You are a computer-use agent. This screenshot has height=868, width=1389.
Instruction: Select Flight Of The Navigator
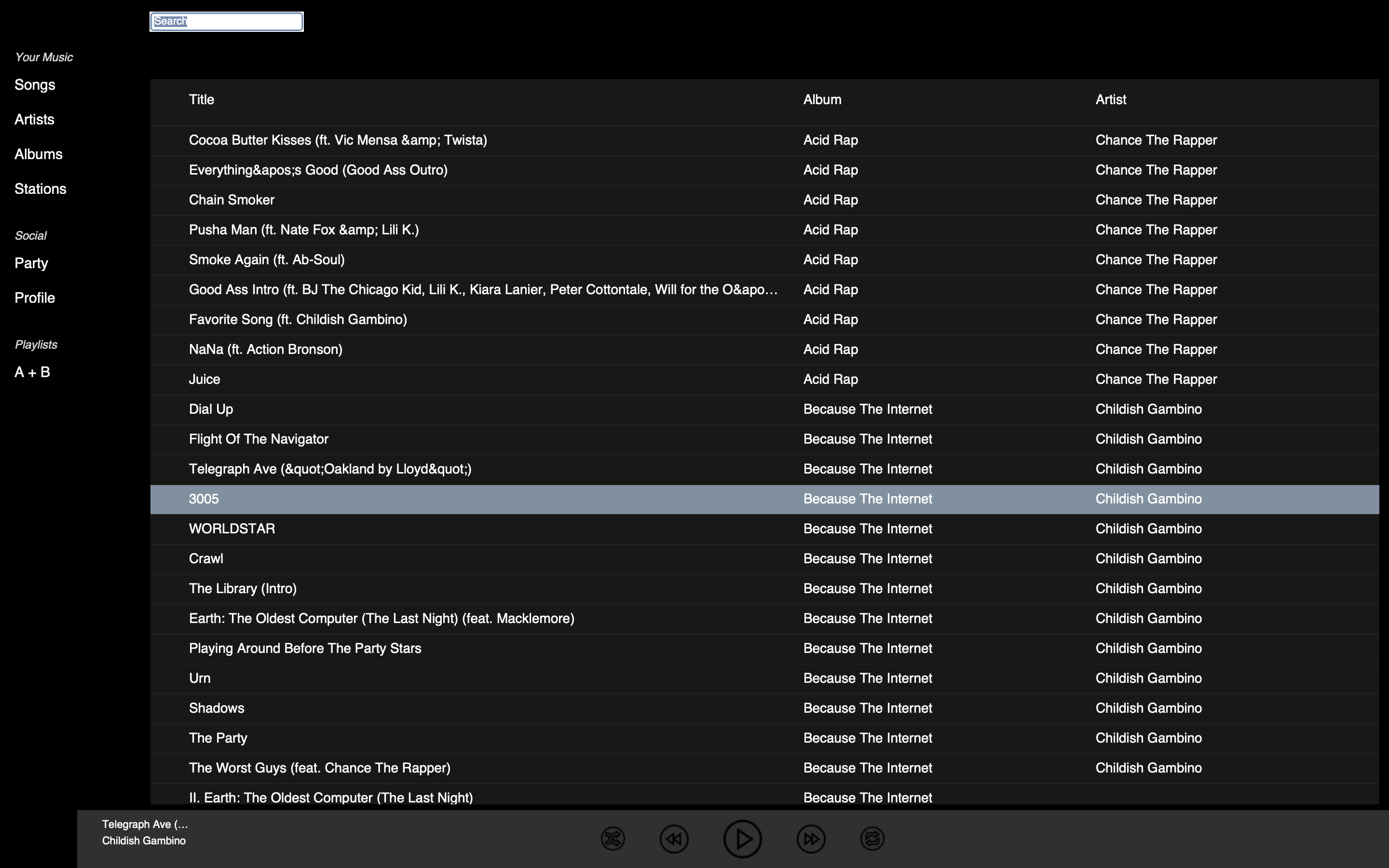[x=764, y=439]
